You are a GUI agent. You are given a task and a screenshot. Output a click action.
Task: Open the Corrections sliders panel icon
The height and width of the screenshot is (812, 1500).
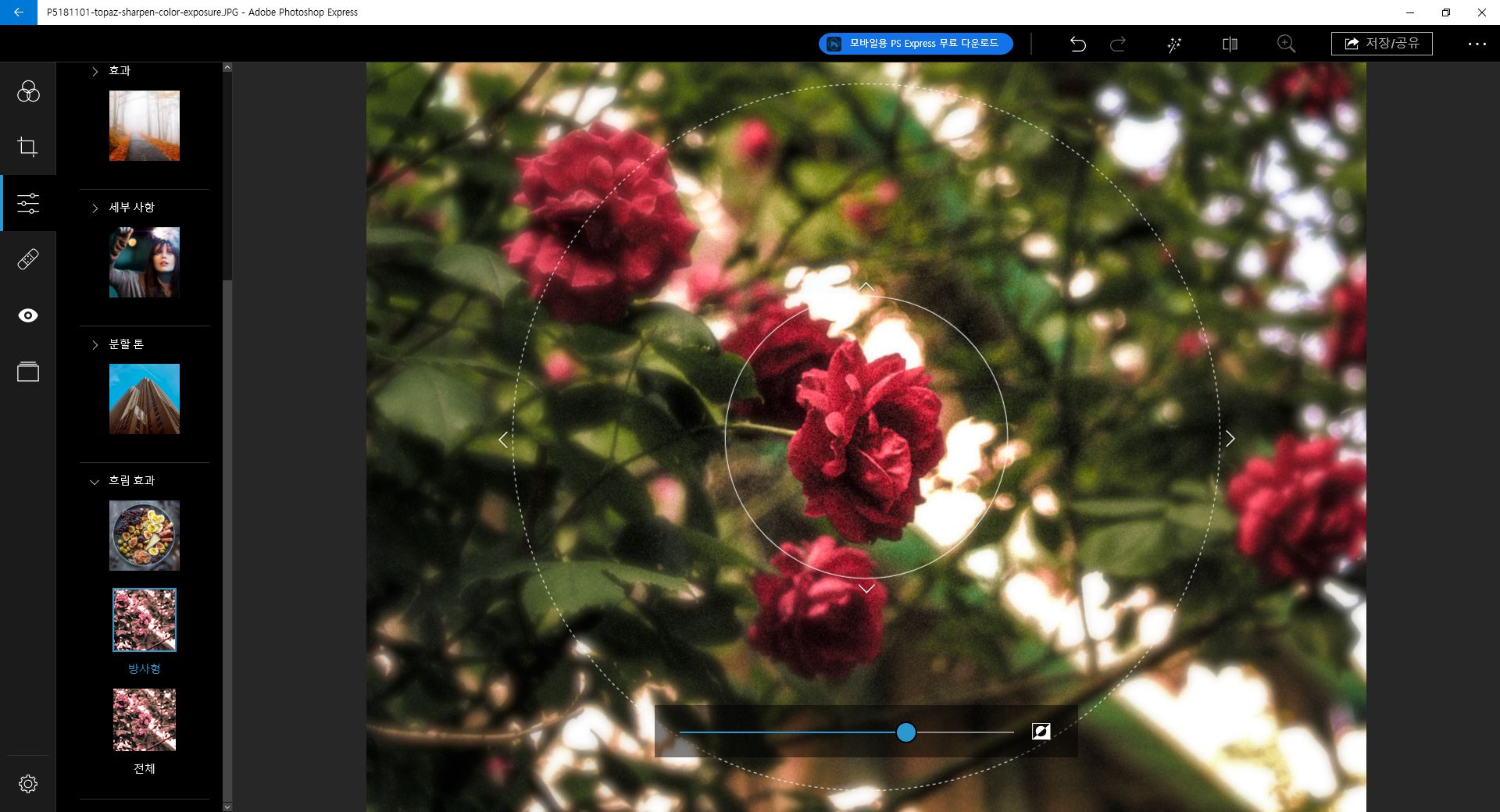28,203
